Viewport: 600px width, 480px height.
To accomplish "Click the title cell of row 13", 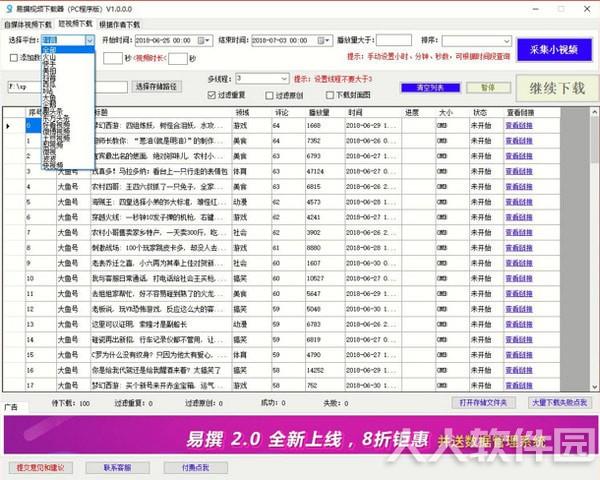I will pyautogui.click(x=161, y=325).
